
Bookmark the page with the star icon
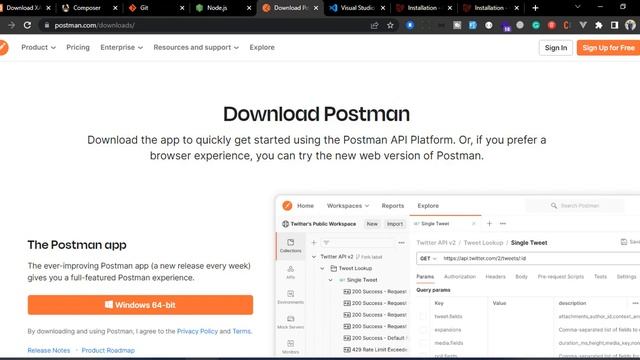tap(390, 25)
